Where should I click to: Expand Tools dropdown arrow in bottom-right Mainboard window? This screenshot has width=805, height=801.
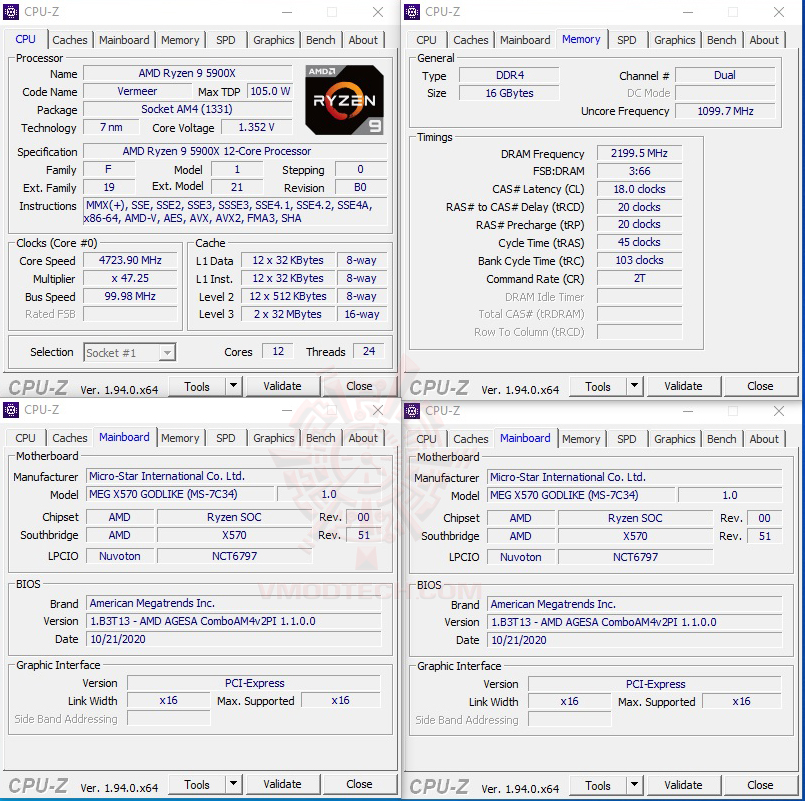(634, 785)
